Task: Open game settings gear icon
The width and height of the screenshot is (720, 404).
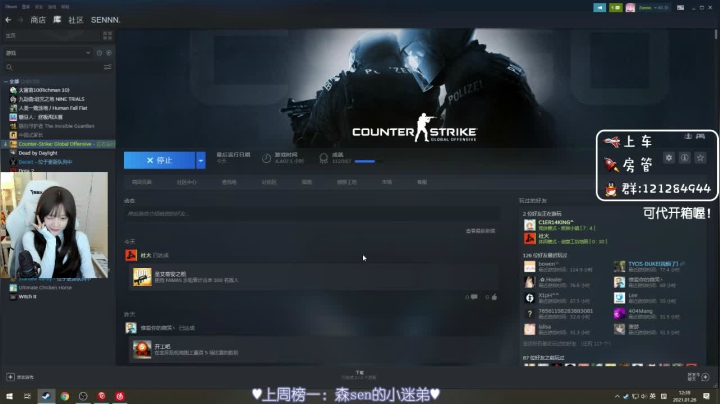Action: tap(669, 157)
